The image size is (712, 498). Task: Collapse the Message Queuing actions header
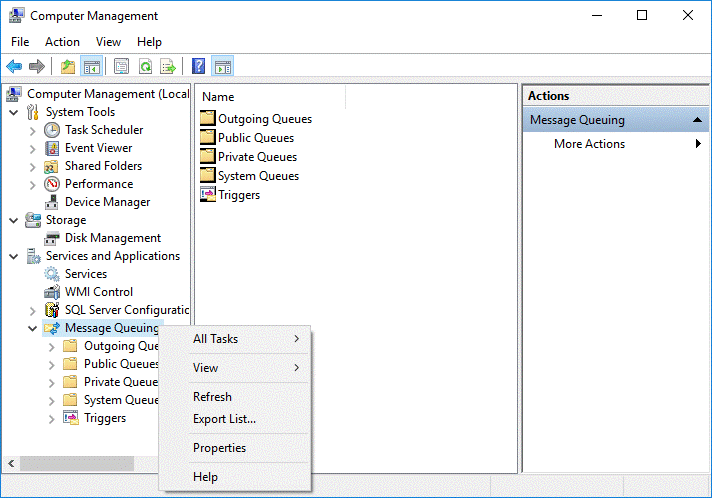click(696, 120)
